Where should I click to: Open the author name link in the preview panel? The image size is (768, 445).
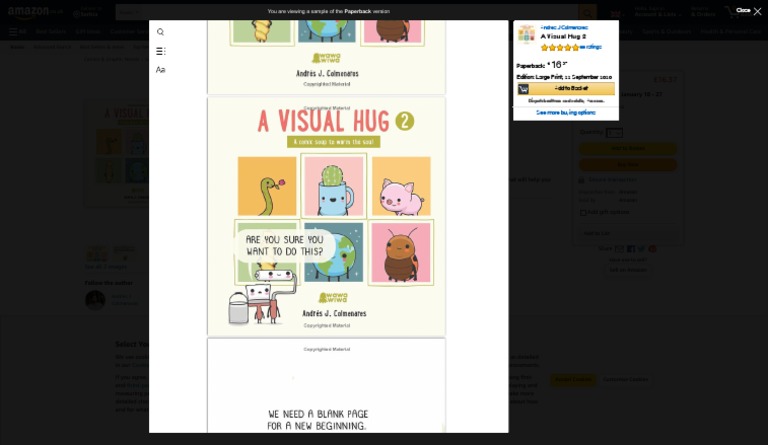(564, 27)
